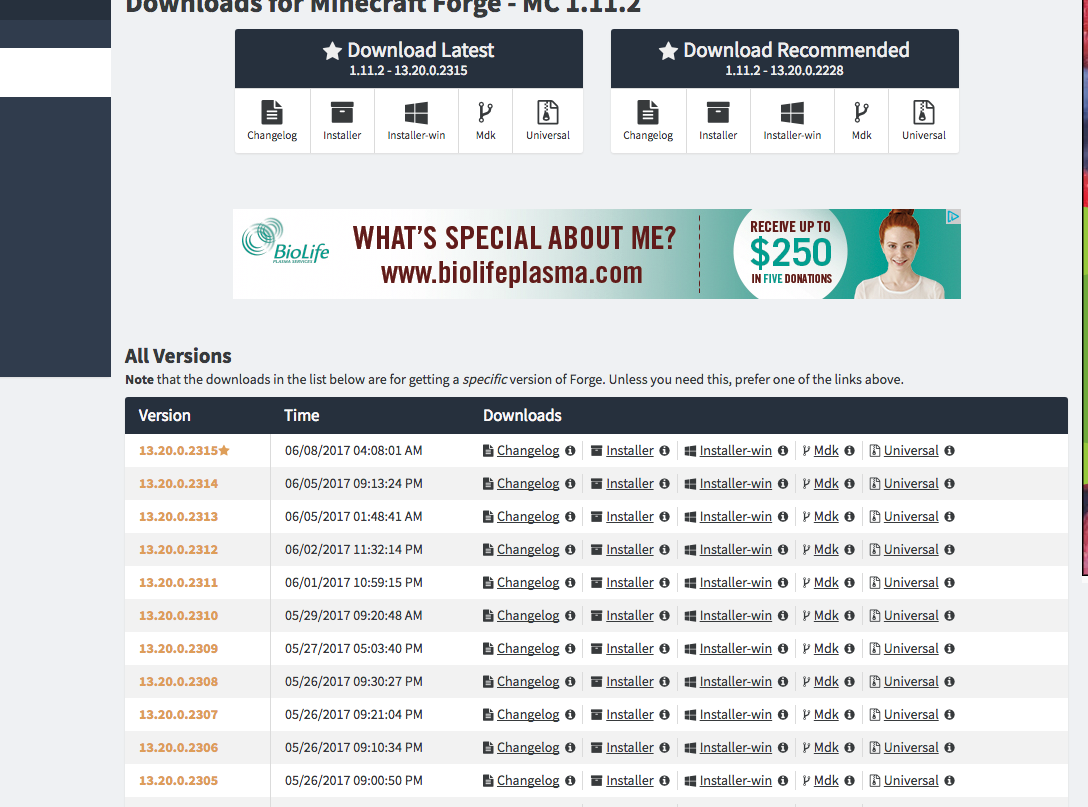Click the AdChoices icon on BioLife ad

click(x=953, y=216)
